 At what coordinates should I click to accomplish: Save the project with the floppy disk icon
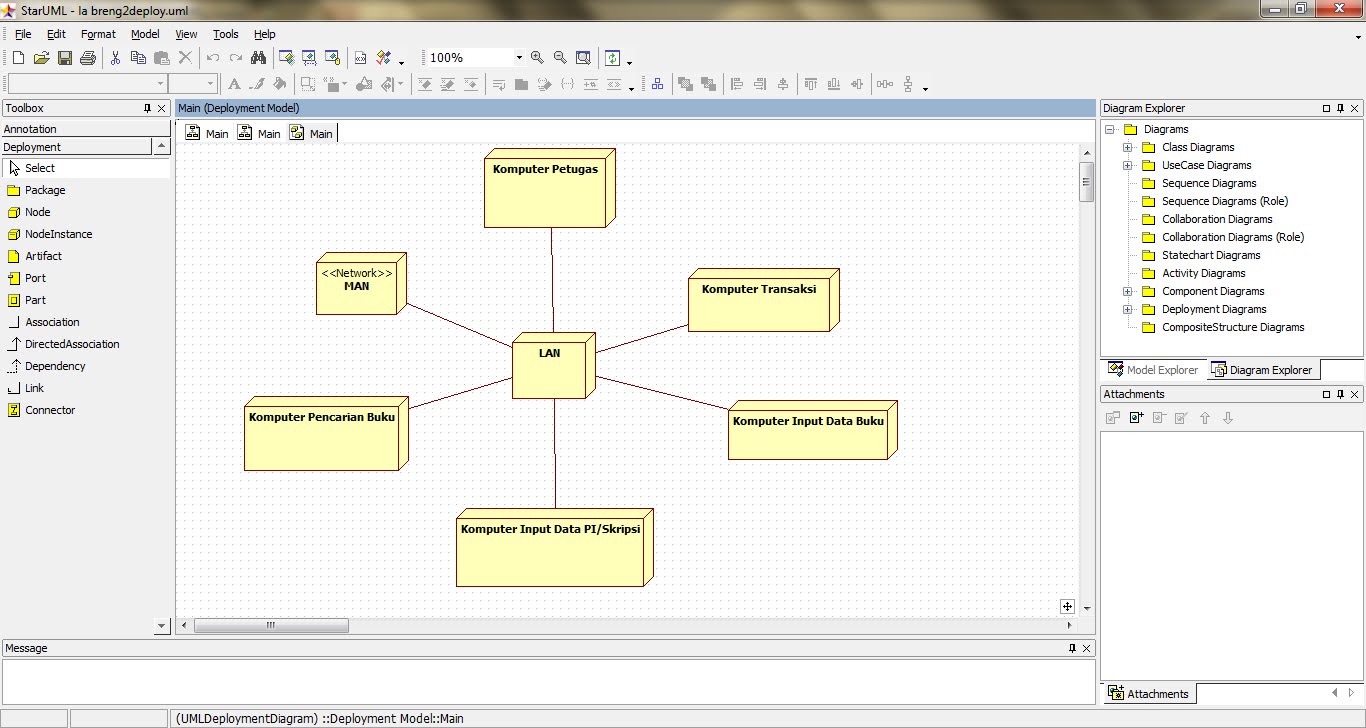click(x=64, y=58)
